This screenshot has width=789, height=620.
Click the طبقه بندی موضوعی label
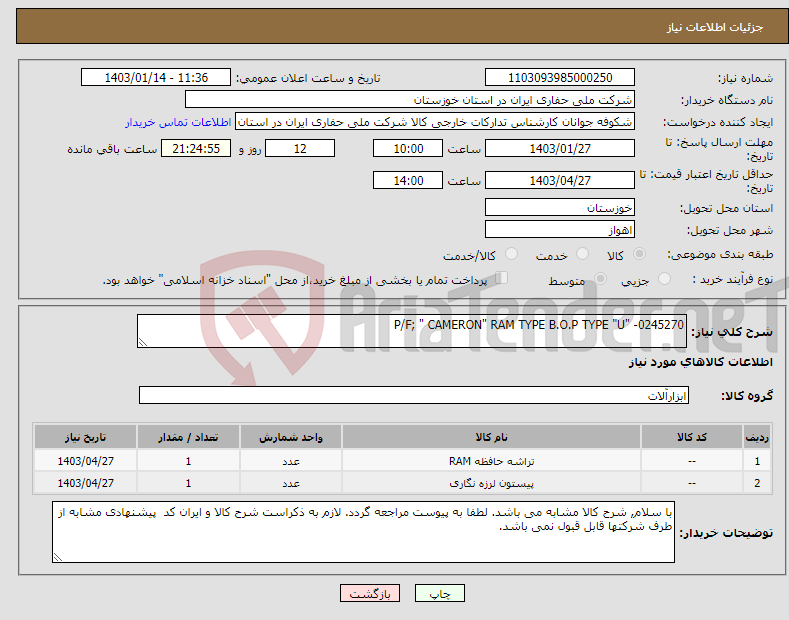[720, 254]
